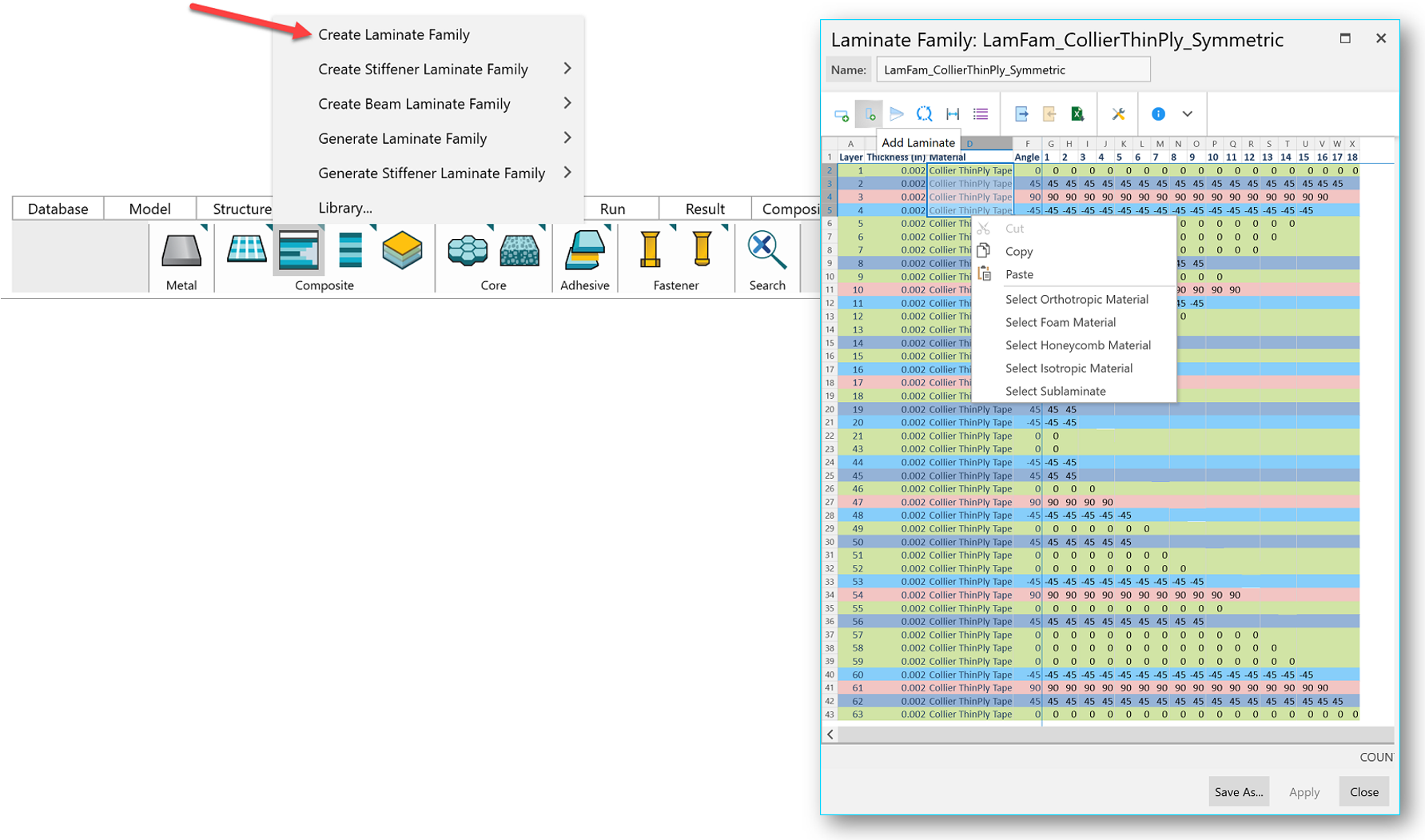Switch to the Database tab
Screen dimensions: 1425x840
tap(58, 209)
